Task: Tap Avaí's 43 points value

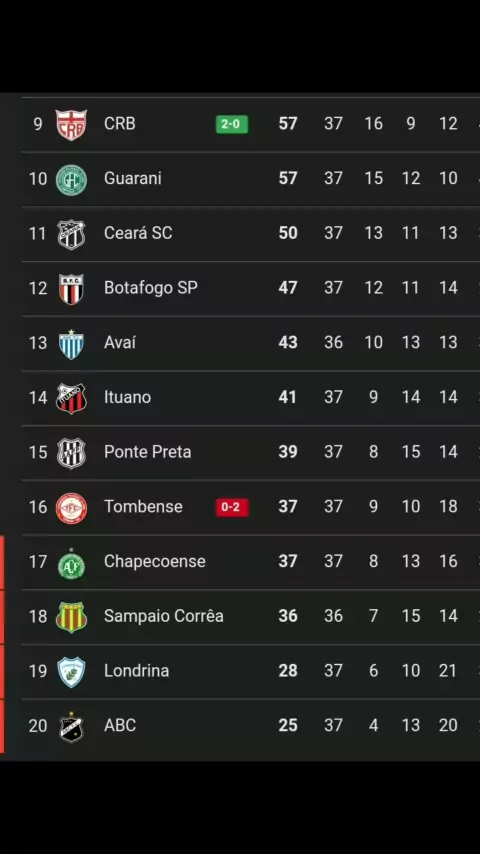Action: click(x=288, y=342)
